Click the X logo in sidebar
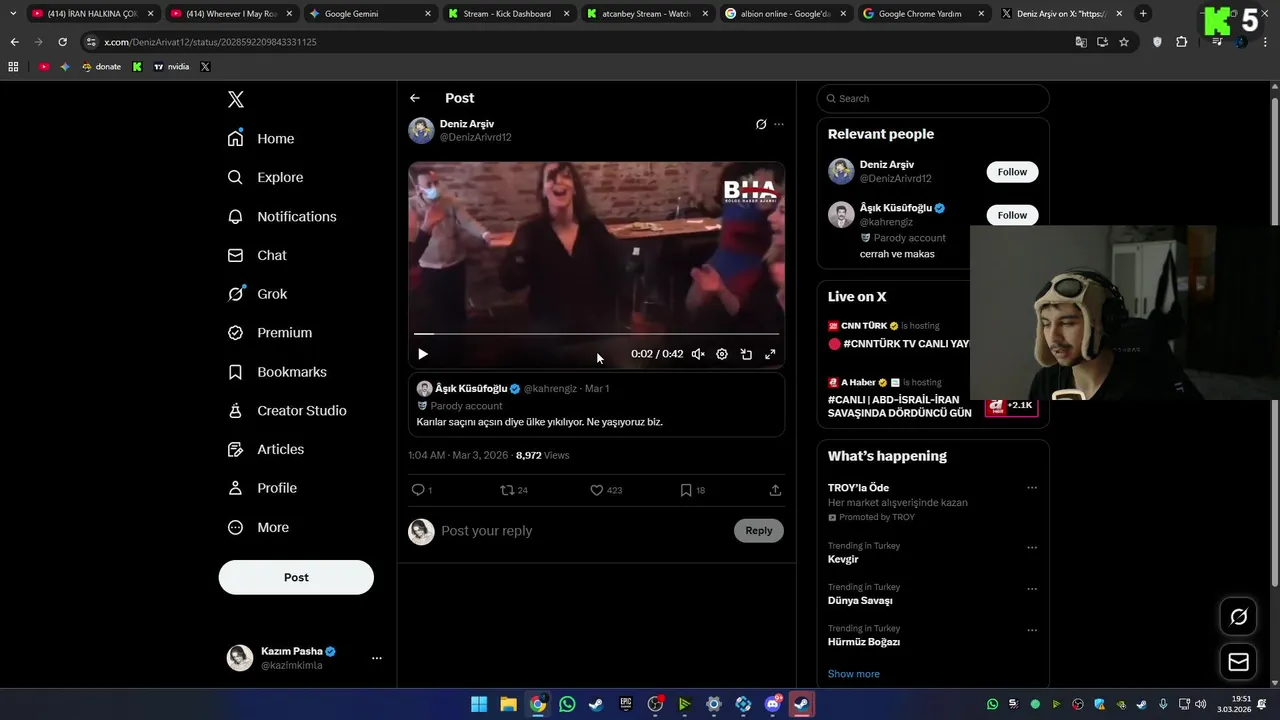Screen dimensions: 1280x720 pos(236,99)
